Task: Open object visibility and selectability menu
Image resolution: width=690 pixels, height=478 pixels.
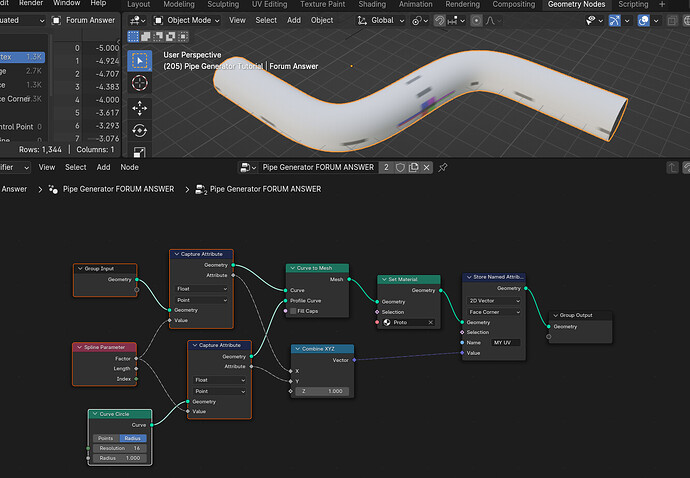Action: (x=594, y=20)
